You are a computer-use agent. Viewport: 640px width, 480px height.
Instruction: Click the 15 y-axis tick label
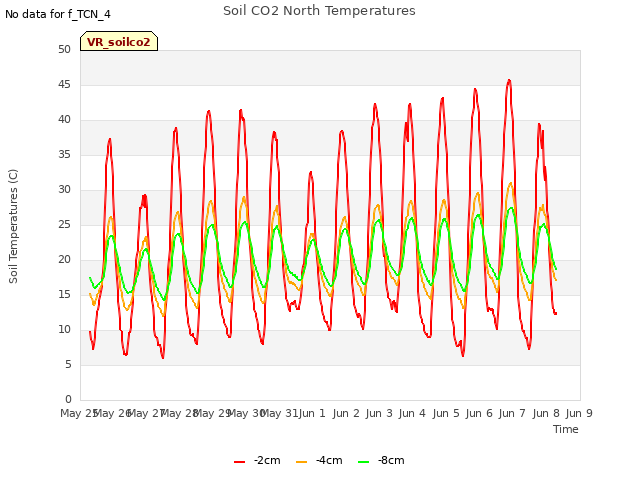click(64, 294)
